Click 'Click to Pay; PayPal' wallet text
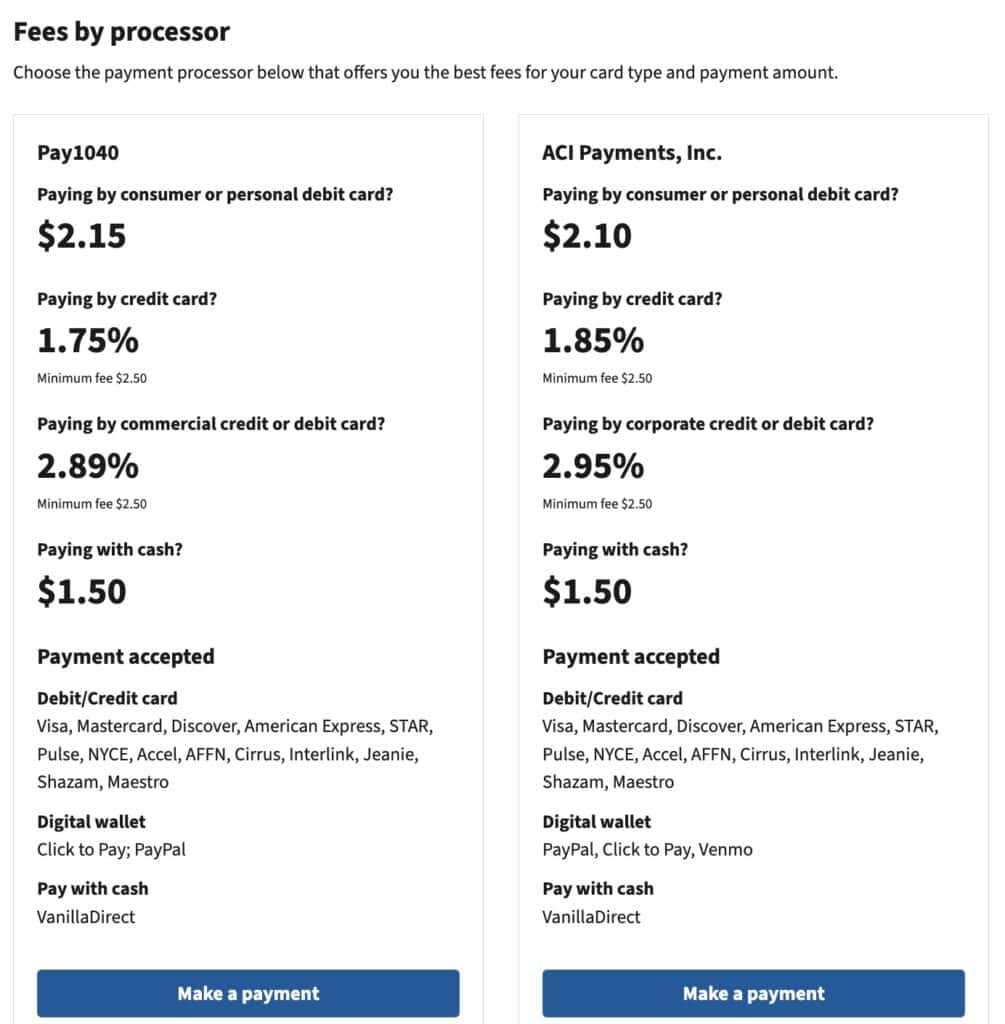Screen dimensions: 1005x1024 (x=111, y=850)
